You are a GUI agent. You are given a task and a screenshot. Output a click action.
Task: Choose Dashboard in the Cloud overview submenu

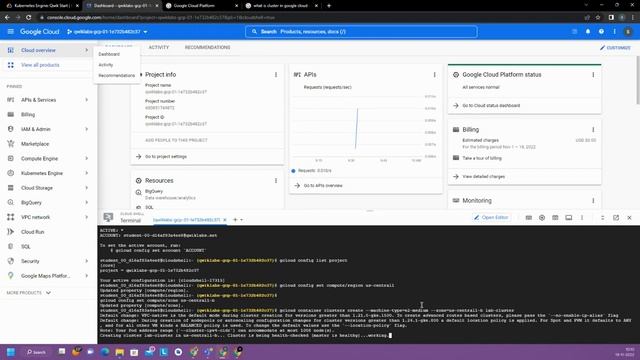(109, 54)
